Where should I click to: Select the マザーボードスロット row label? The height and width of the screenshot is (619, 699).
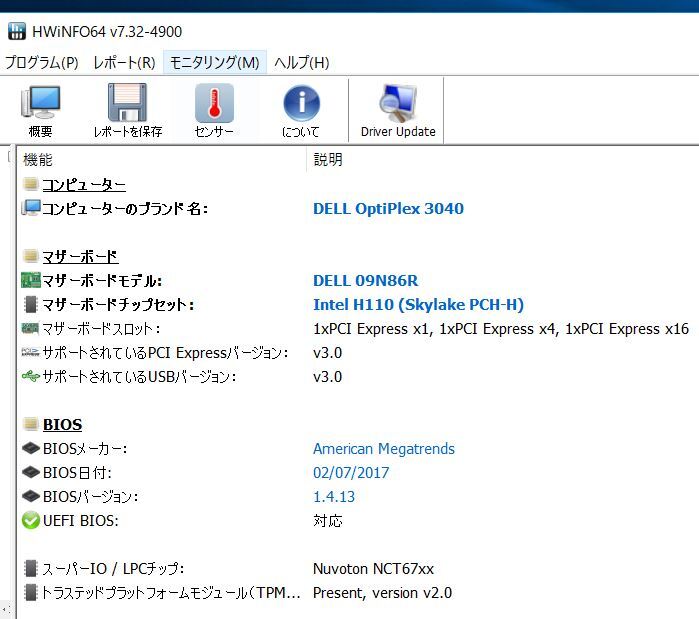click(x=101, y=329)
